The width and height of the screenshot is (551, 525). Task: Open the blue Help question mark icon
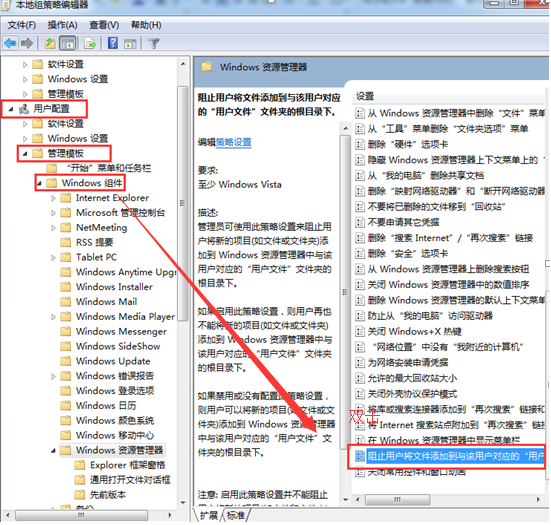pos(113,43)
